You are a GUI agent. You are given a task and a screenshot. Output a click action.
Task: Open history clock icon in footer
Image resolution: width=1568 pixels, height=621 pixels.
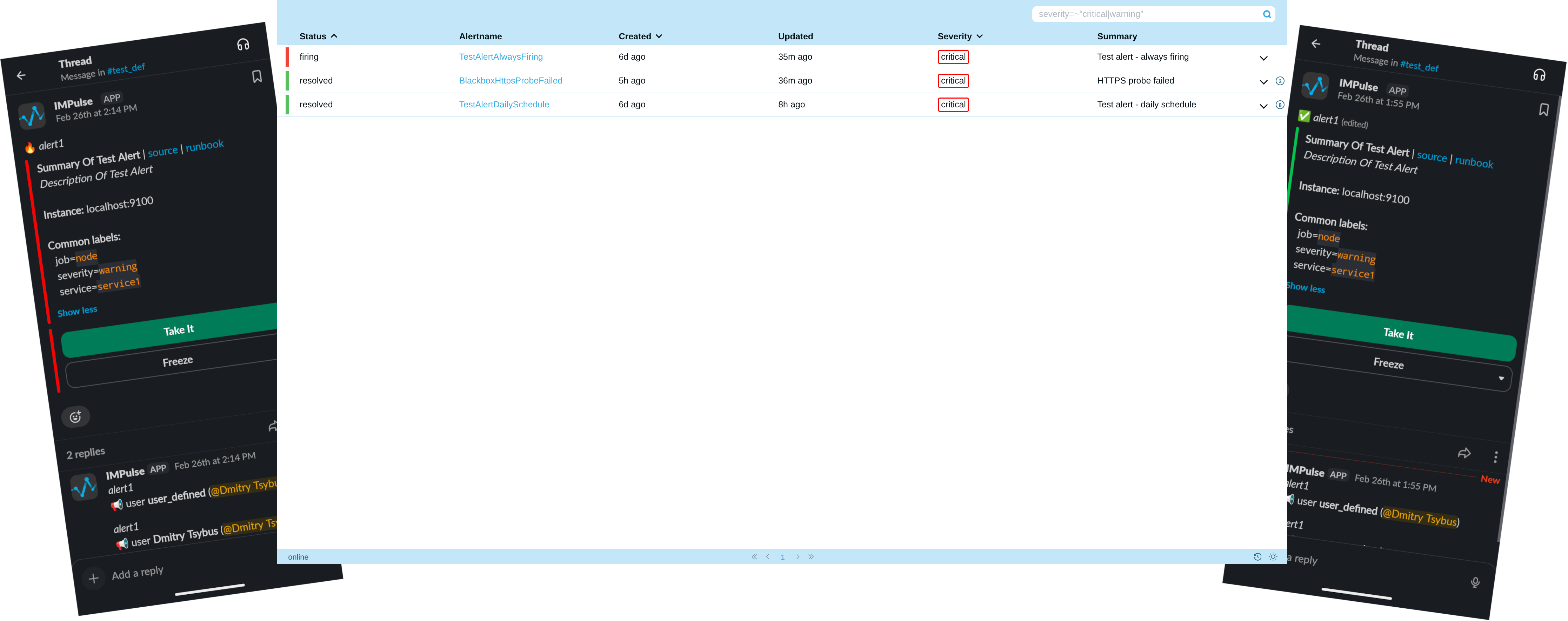(x=1257, y=556)
